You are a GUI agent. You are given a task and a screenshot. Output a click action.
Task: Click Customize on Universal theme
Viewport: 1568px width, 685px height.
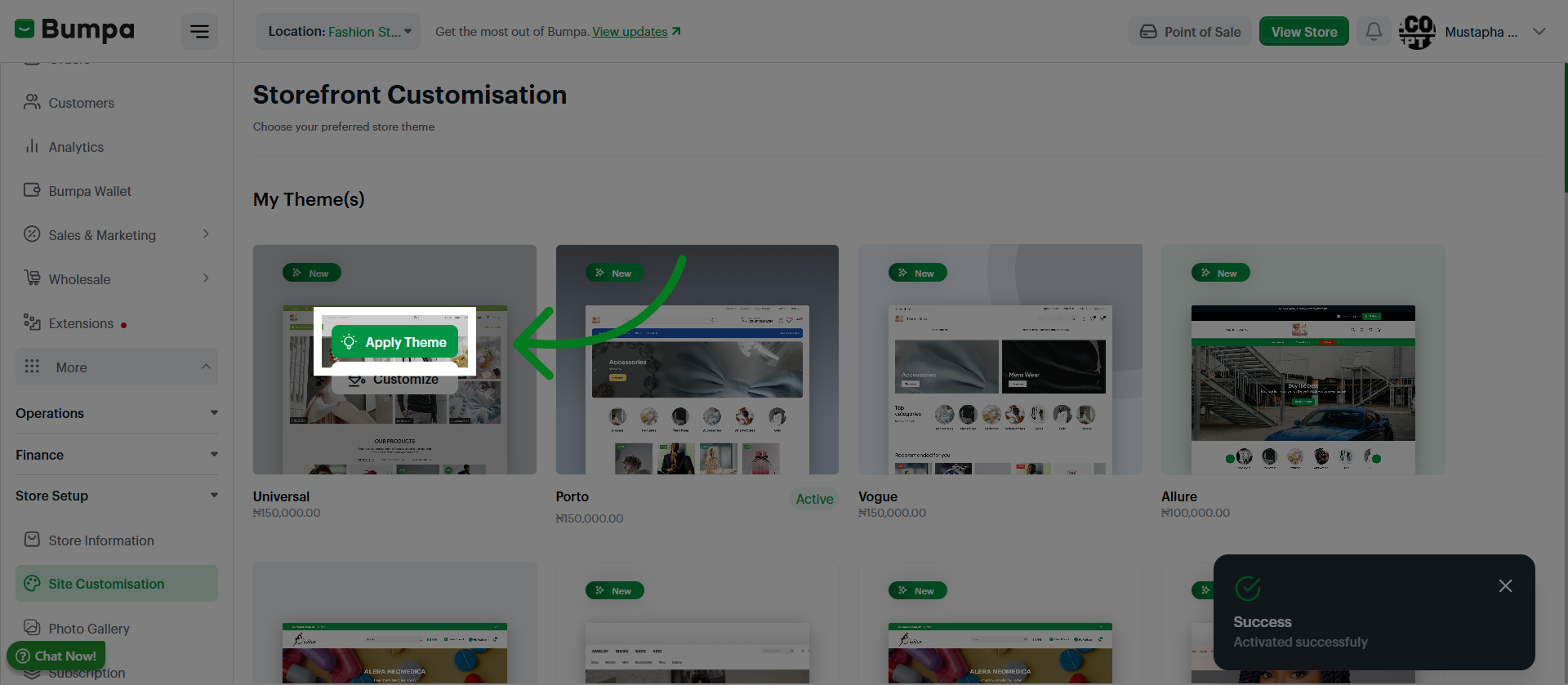click(x=394, y=380)
